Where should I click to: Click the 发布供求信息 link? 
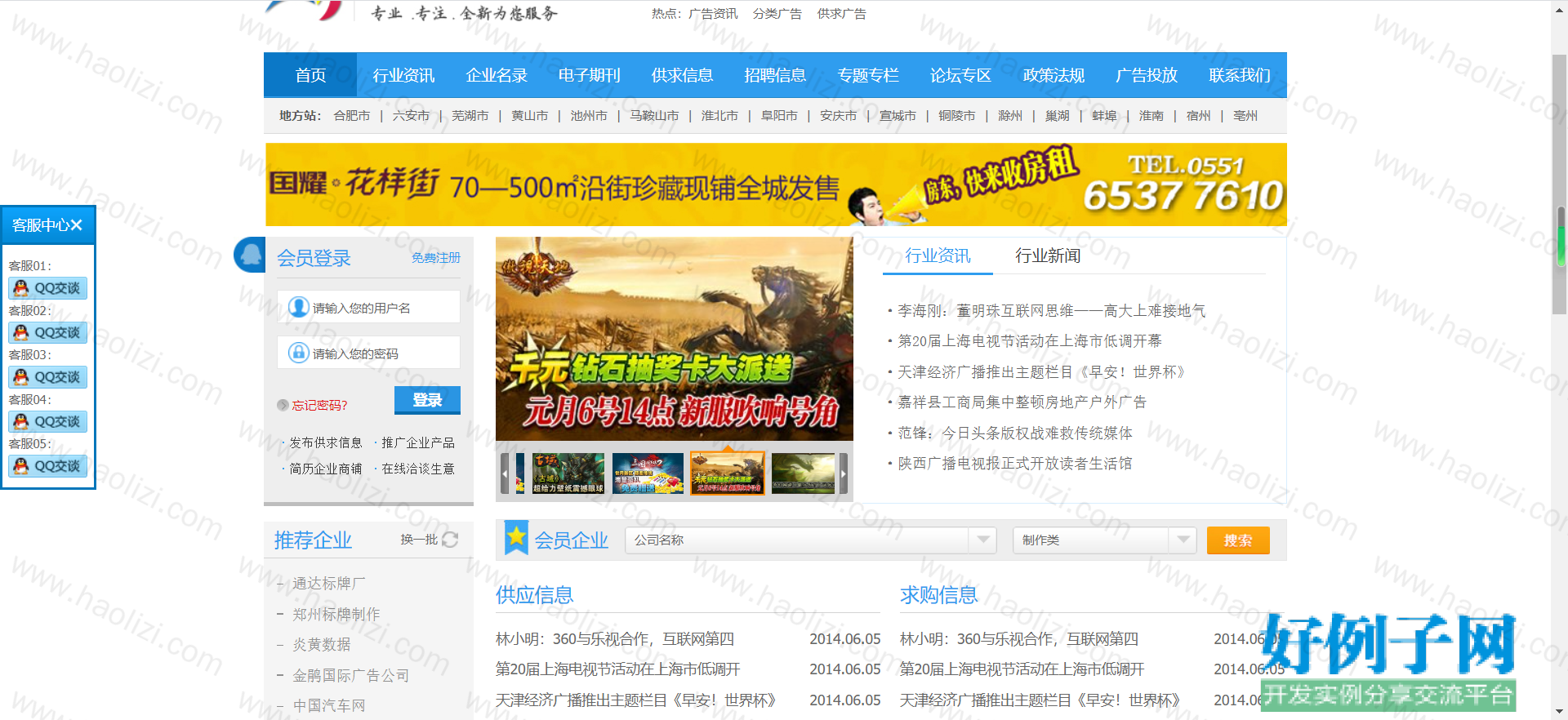[x=326, y=442]
